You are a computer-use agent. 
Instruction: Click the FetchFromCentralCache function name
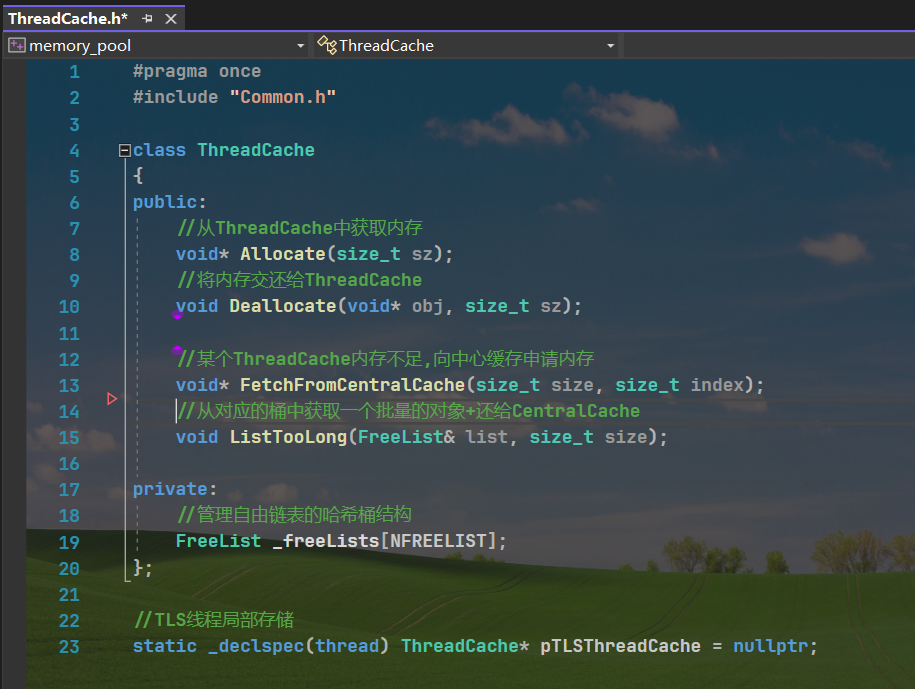(x=352, y=384)
